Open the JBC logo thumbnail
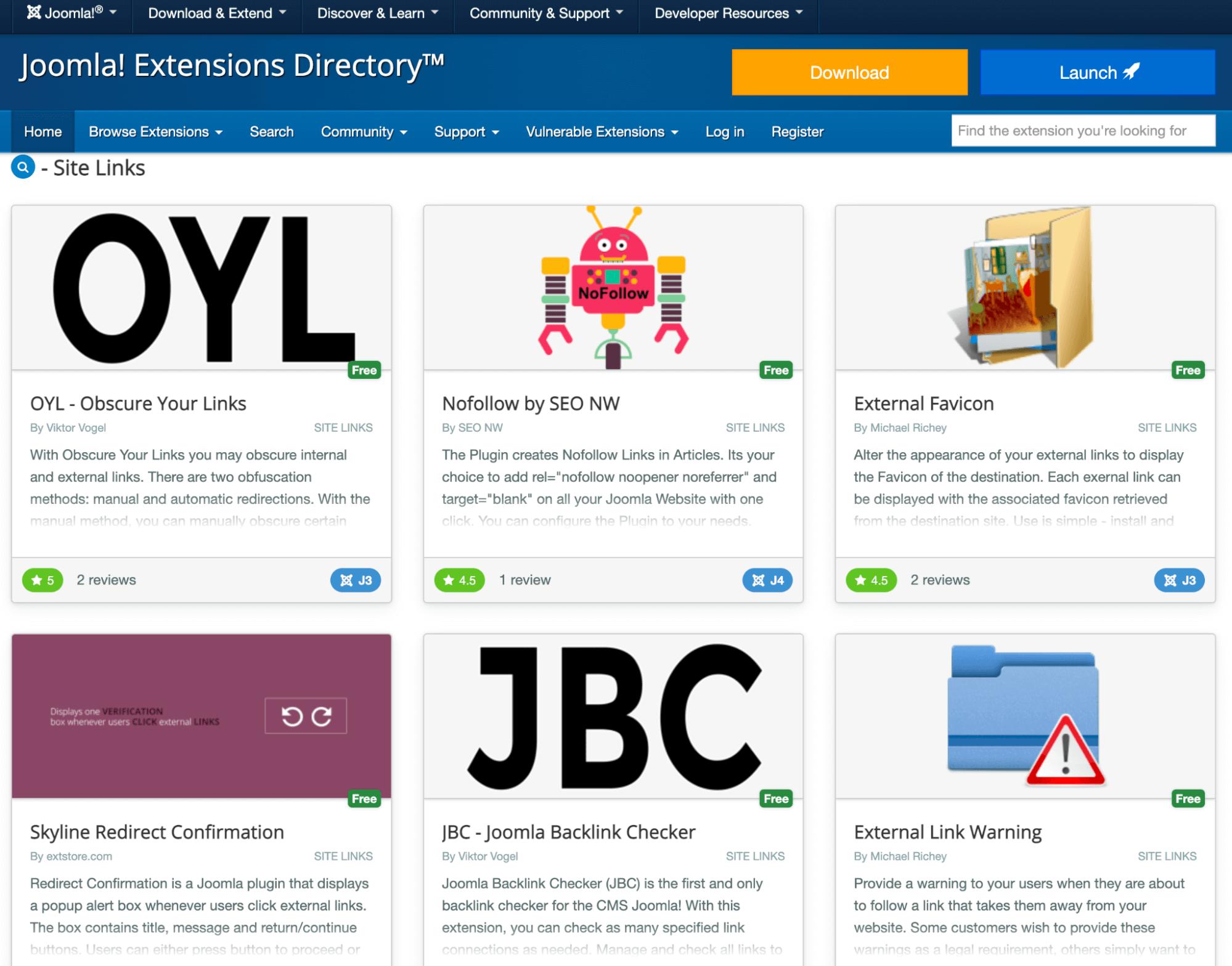This screenshot has height=966, width=1232. (x=613, y=716)
